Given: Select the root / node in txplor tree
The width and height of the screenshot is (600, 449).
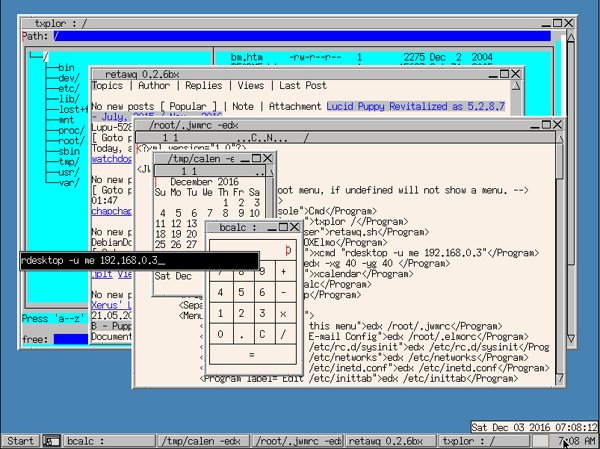Looking at the screenshot, I should point(46,57).
